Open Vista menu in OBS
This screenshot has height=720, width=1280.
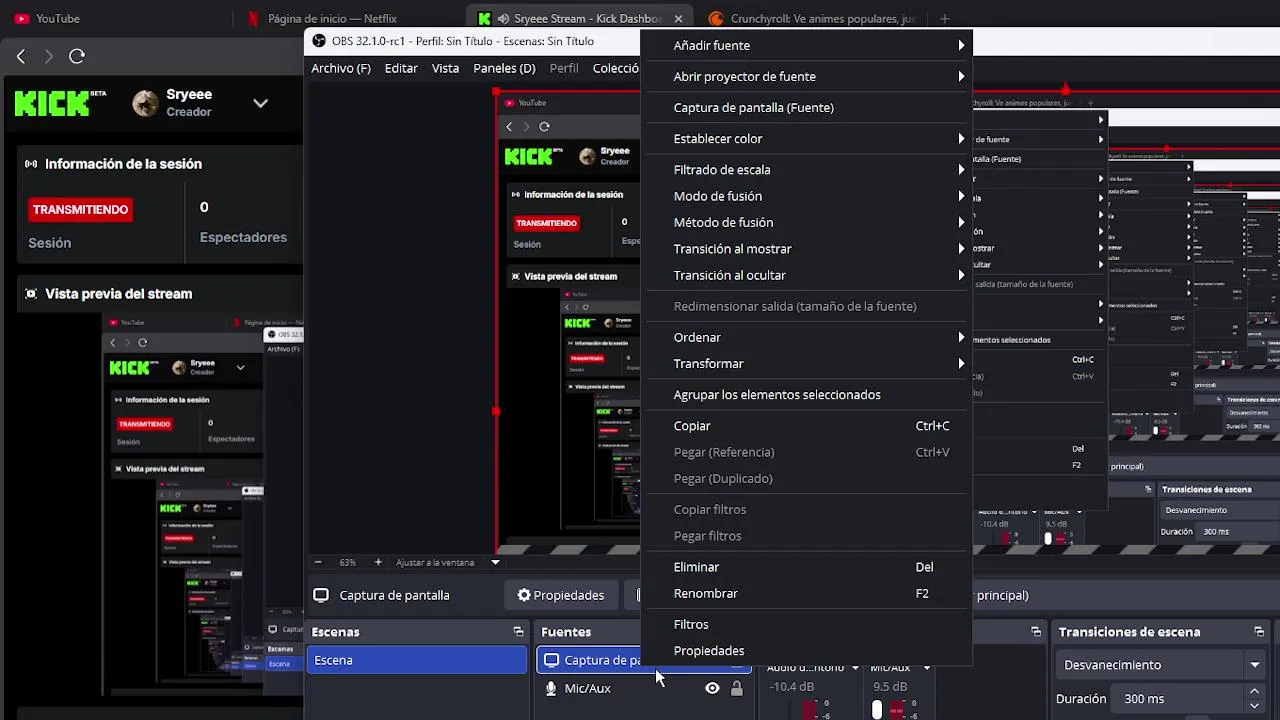click(445, 68)
